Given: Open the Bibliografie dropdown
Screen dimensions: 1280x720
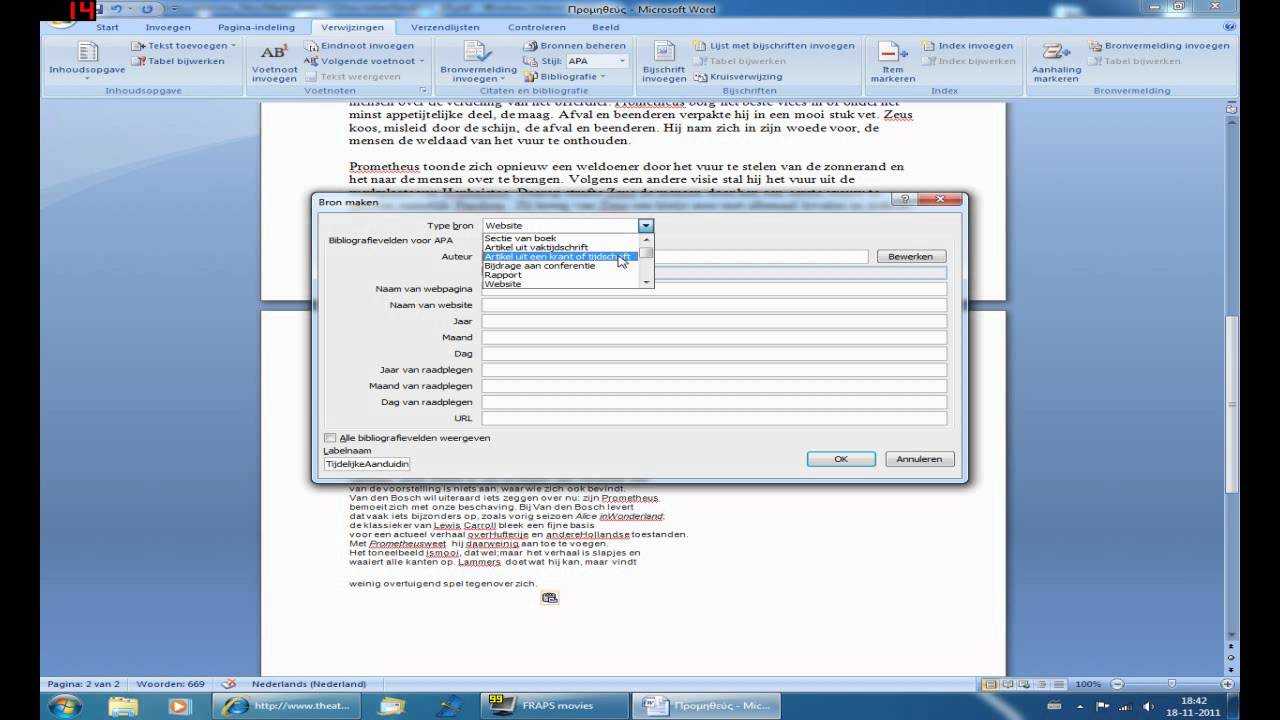Looking at the screenshot, I should pos(566,76).
